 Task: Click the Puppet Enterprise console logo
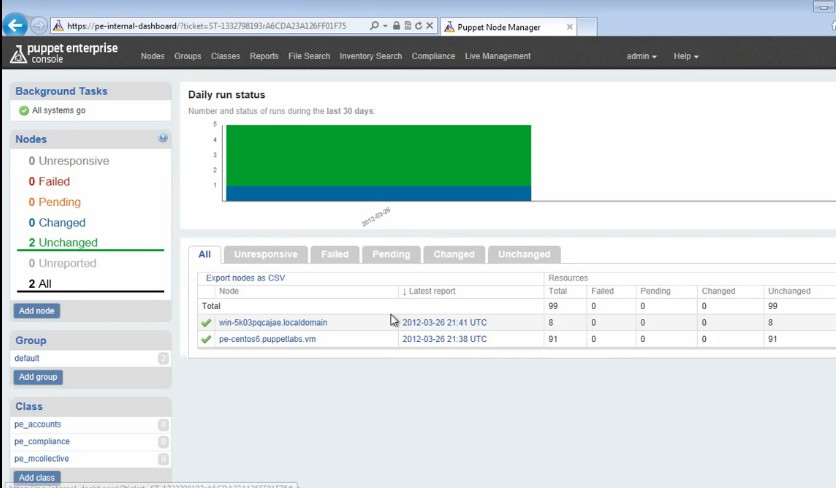(x=64, y=53)
